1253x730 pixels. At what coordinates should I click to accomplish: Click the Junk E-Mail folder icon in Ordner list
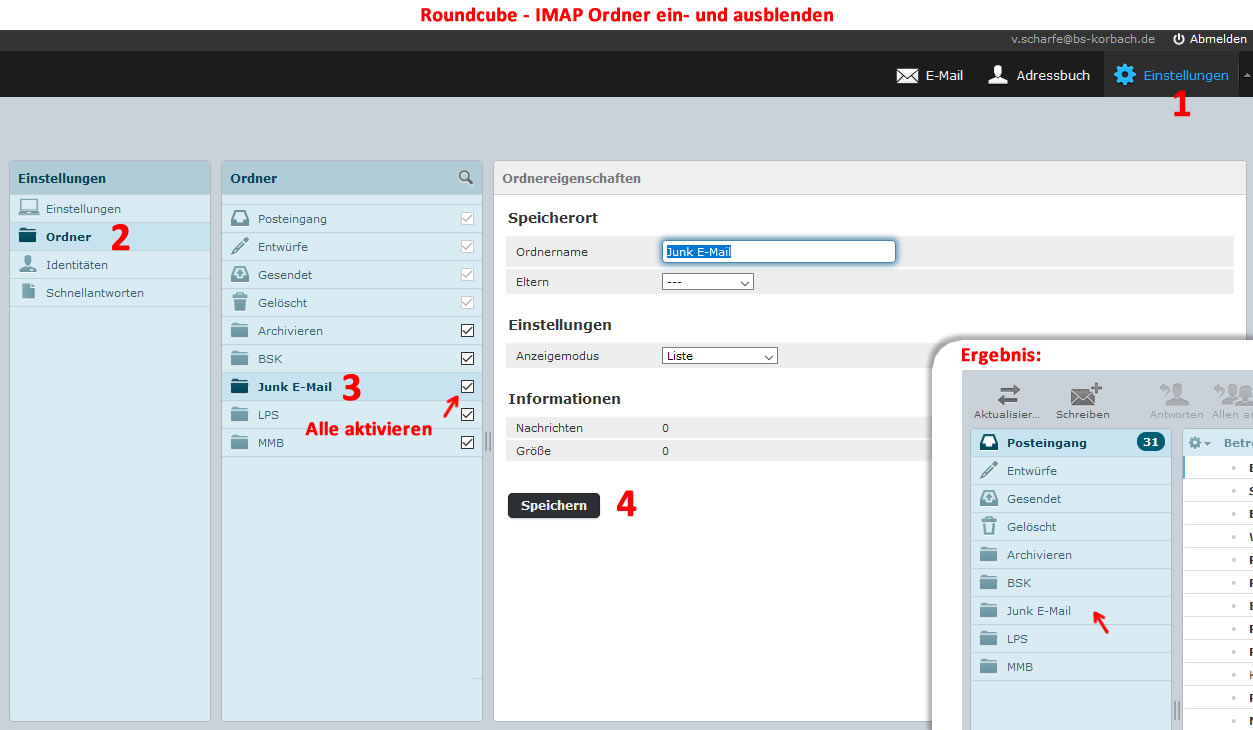click(240, 386)
